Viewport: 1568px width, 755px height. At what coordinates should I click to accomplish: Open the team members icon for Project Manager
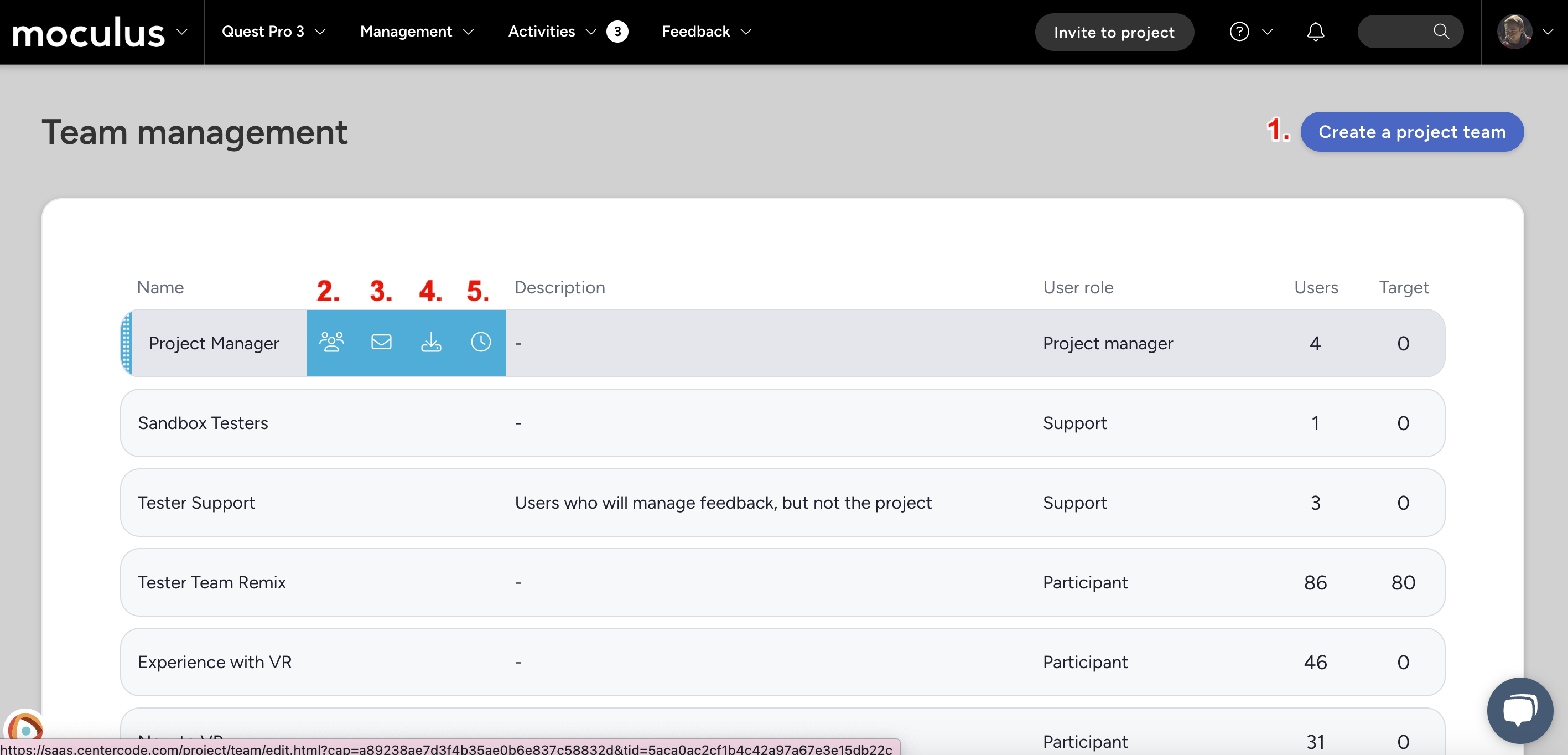(332, 343)
